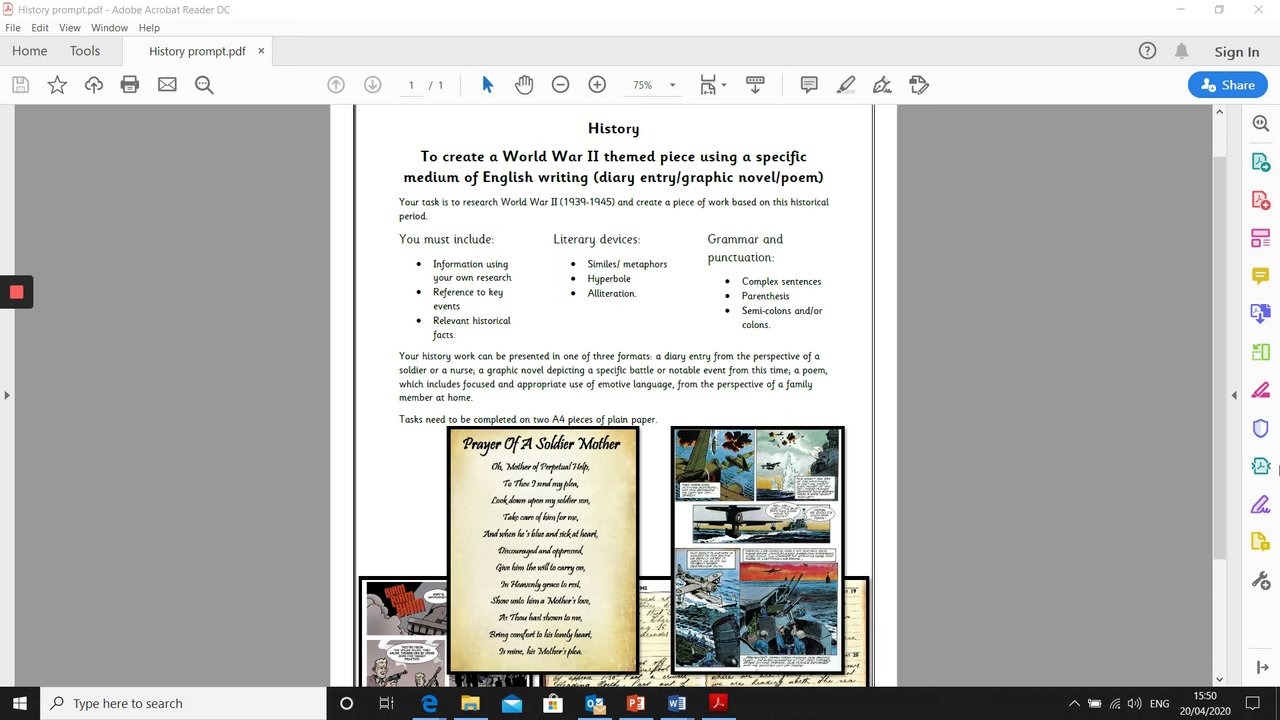Choose the Selection arrow tool

[487, 85]
